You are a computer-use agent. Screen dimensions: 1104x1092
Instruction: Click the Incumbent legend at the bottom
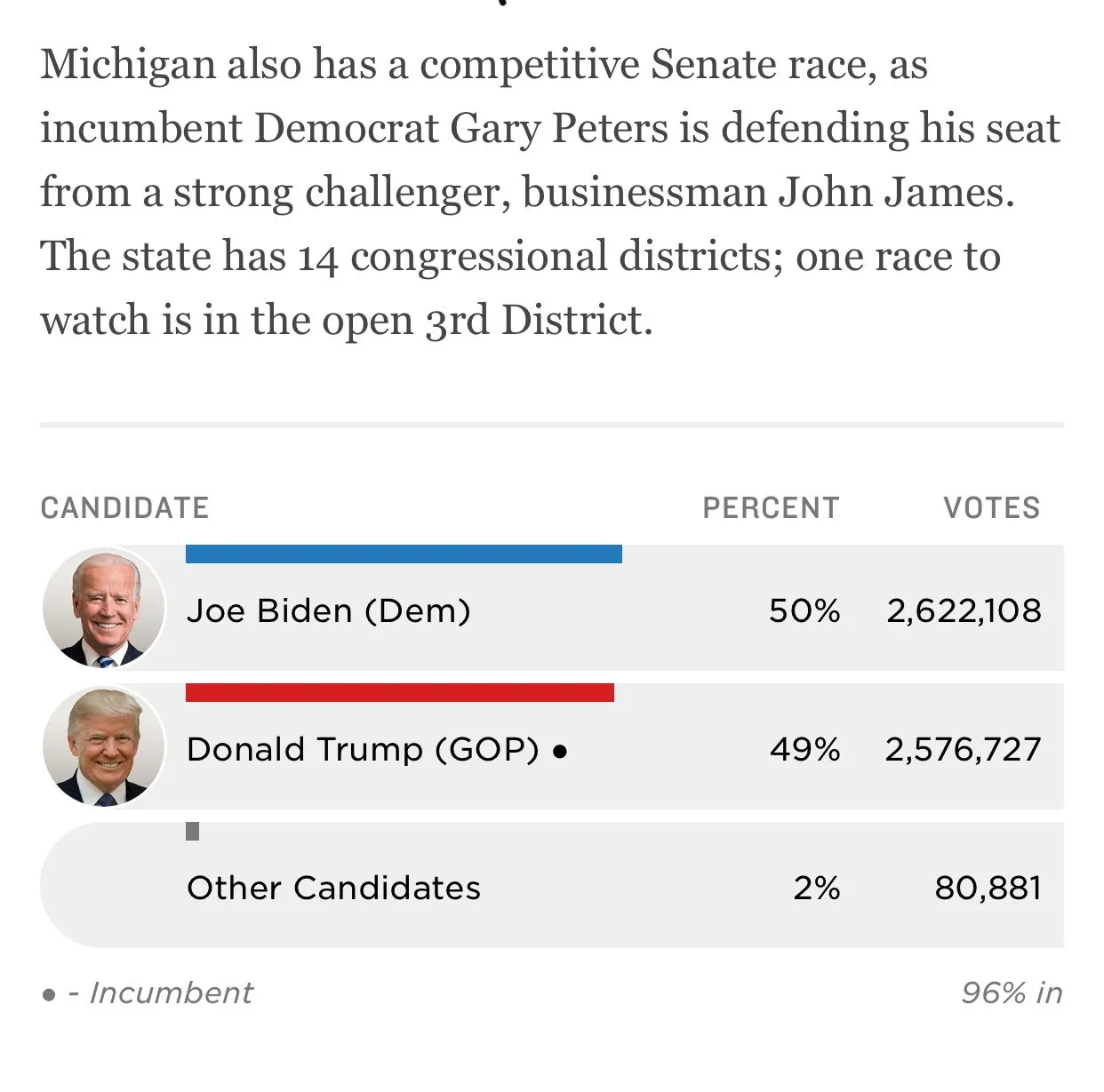tap(148, 992)
